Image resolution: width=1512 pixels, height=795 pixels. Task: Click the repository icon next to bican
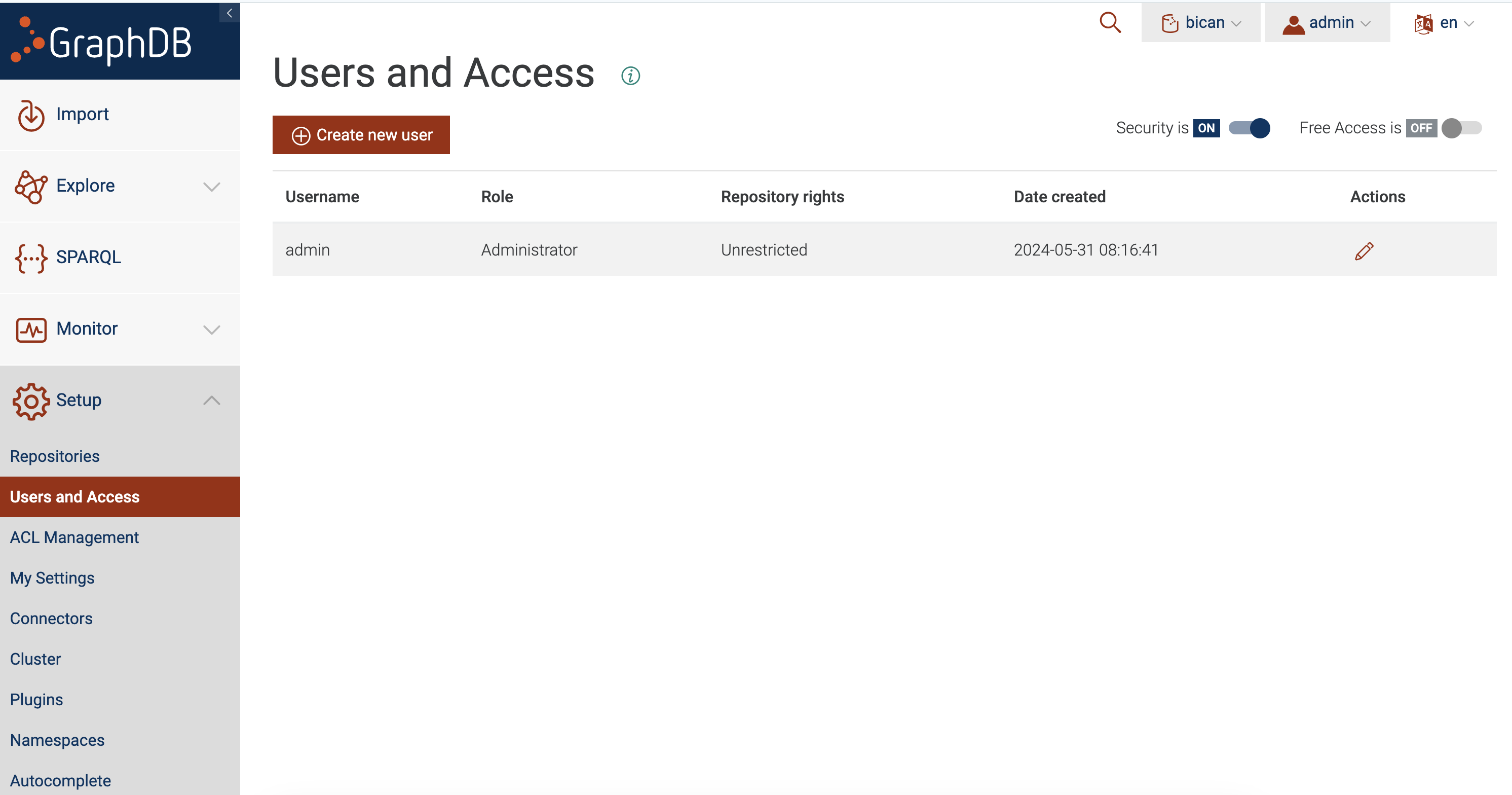pyautogui.click(x=1170, y=23)
